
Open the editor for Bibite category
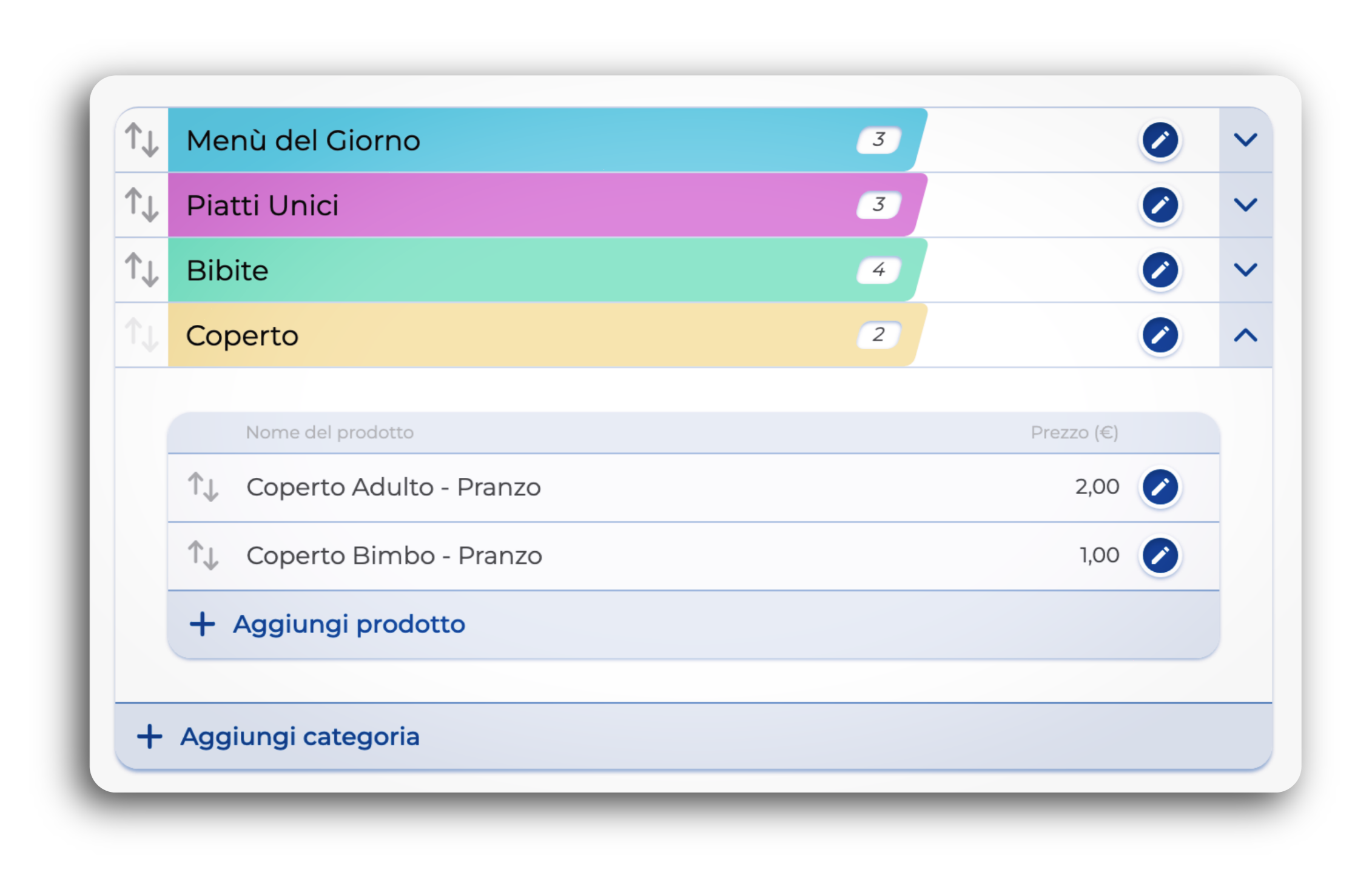pyautogui.click(x=1160, y=270)
